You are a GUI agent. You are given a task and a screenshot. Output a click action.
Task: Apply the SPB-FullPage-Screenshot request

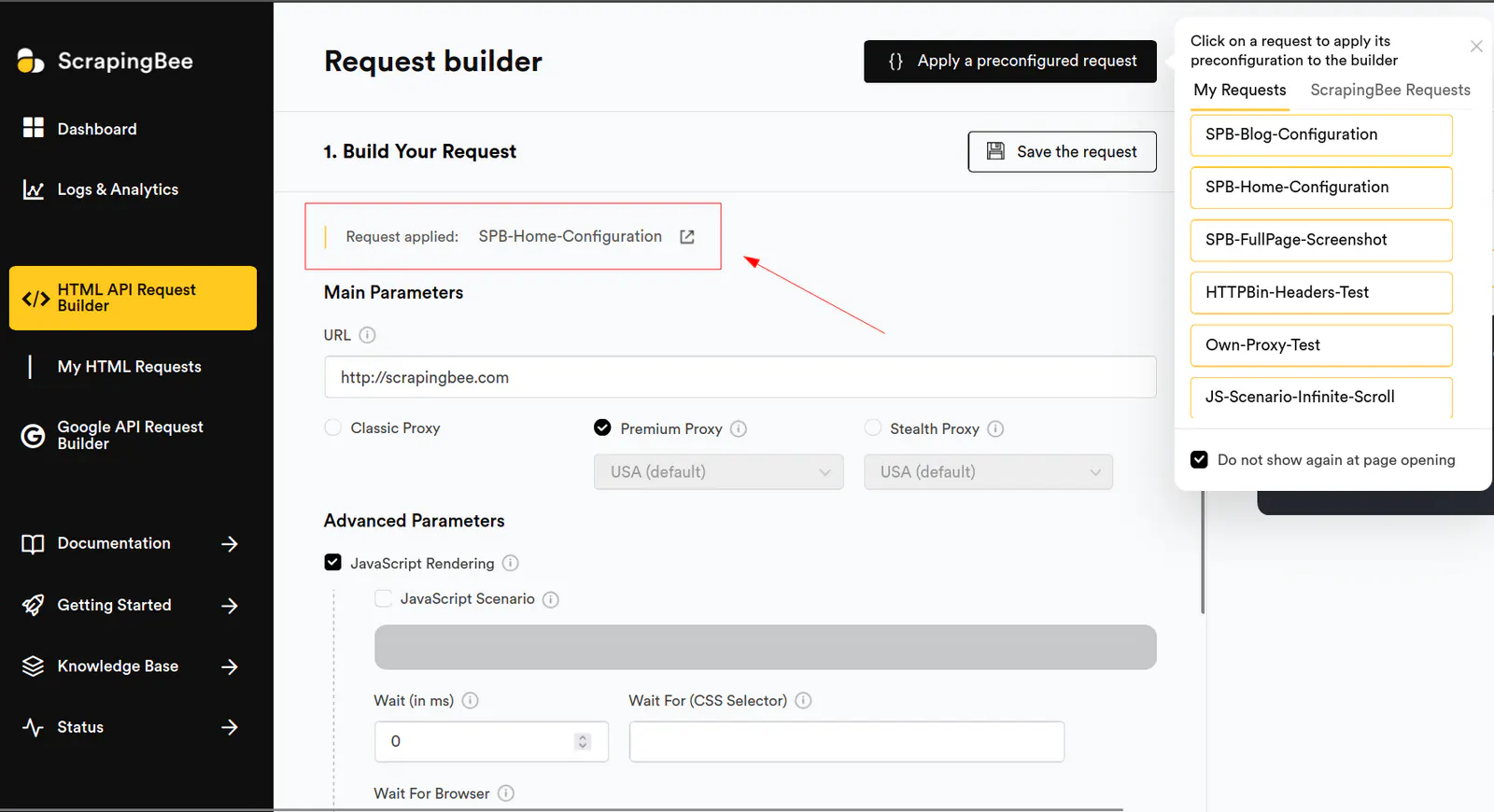point(1321,240)
